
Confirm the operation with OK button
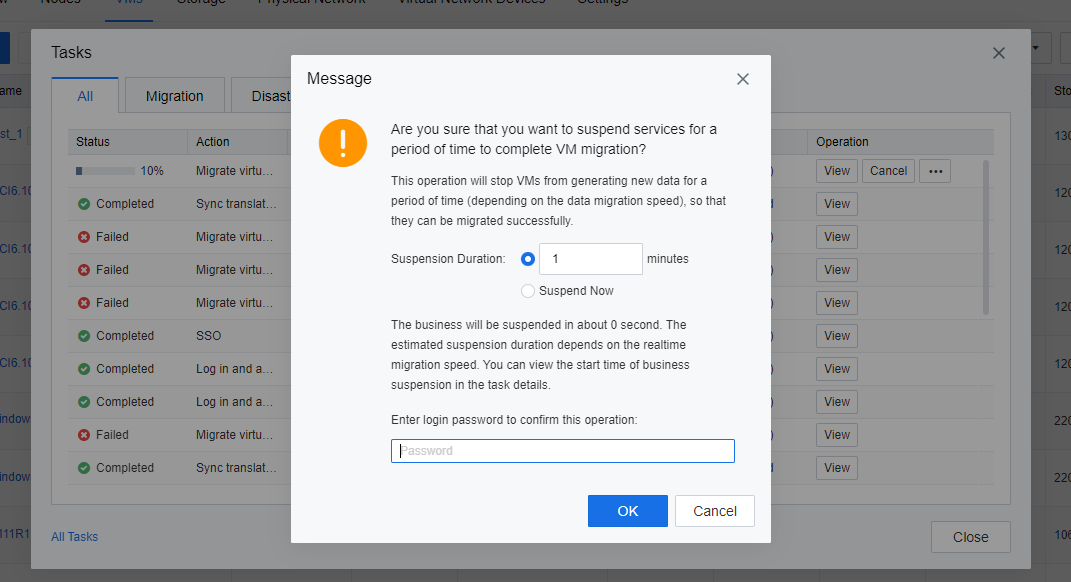628,511
